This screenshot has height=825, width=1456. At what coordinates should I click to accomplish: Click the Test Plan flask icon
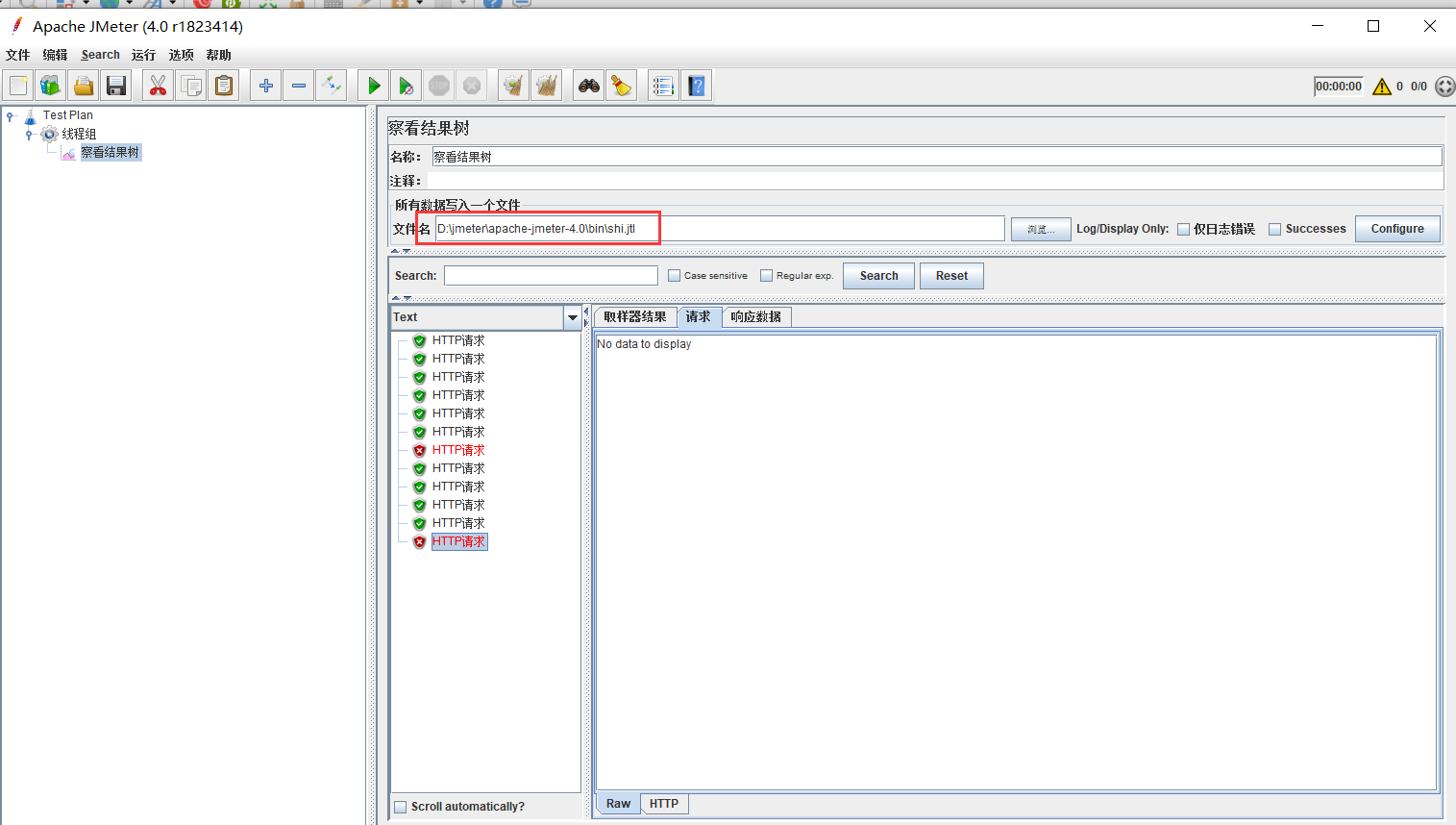pyautogui.click(x=30, y=115)
